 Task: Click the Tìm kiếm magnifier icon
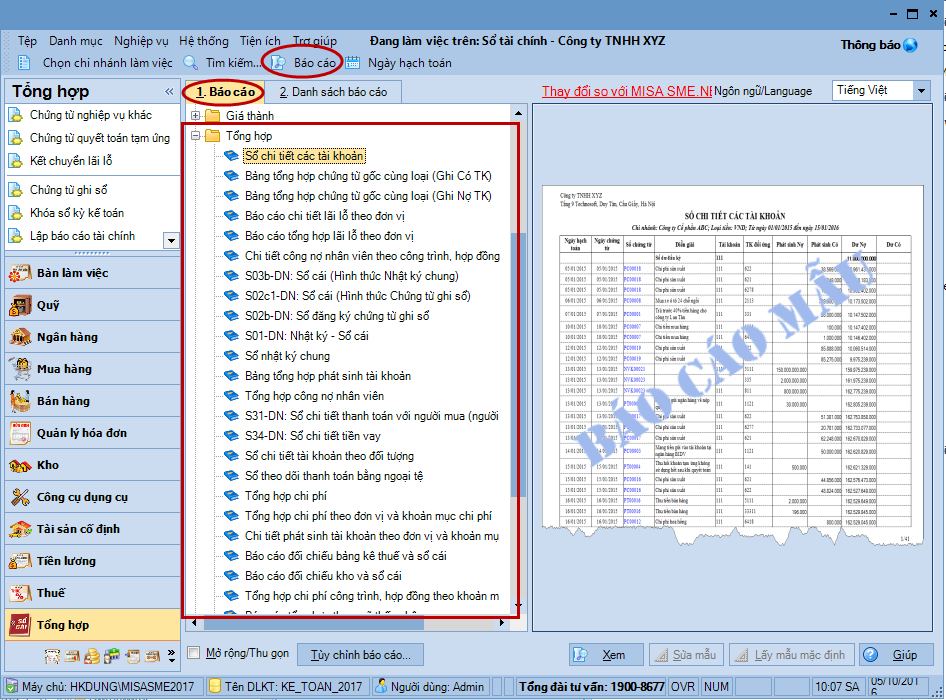point(191,63)
